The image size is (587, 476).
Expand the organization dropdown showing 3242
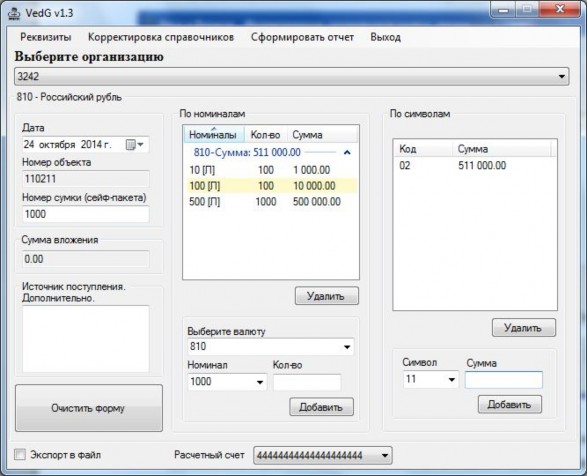pos(562,76)
